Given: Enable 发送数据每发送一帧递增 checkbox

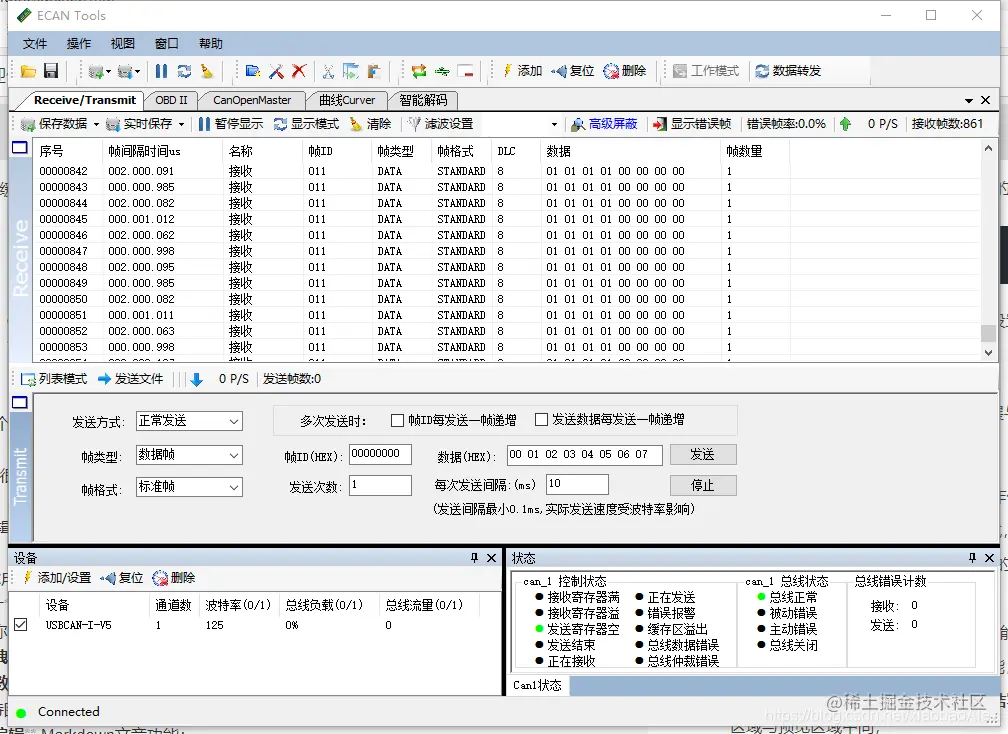Looking at the screenshot, I should click(541, 420).
